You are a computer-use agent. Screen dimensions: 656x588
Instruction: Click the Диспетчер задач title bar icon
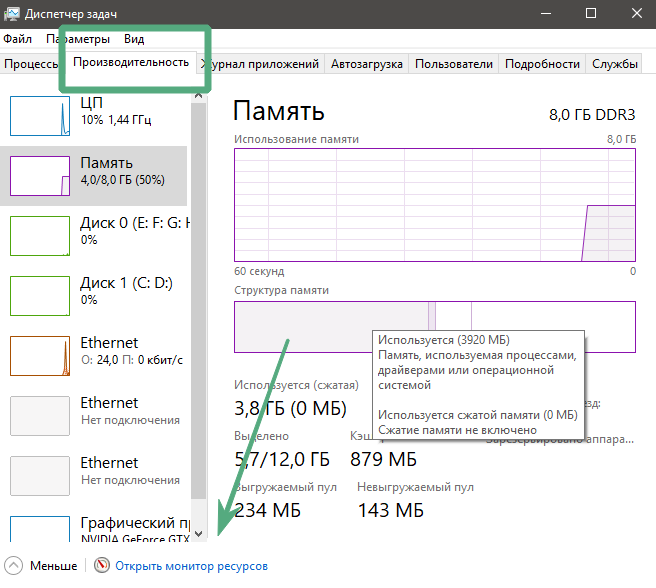[x=14, y=14]
